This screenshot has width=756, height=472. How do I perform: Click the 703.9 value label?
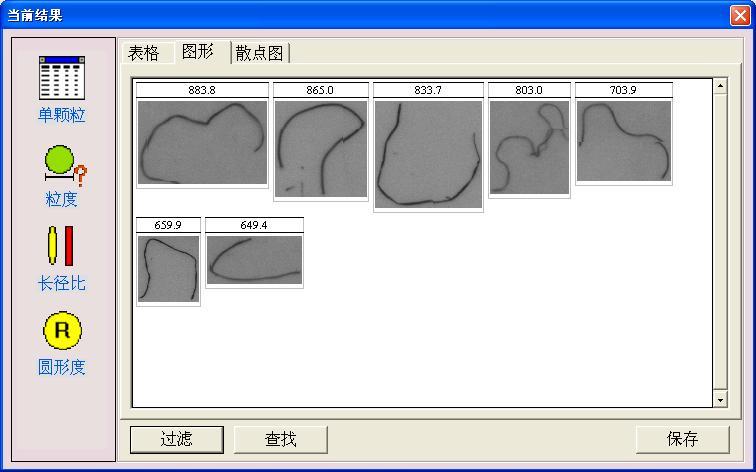(x=624, y=90)
